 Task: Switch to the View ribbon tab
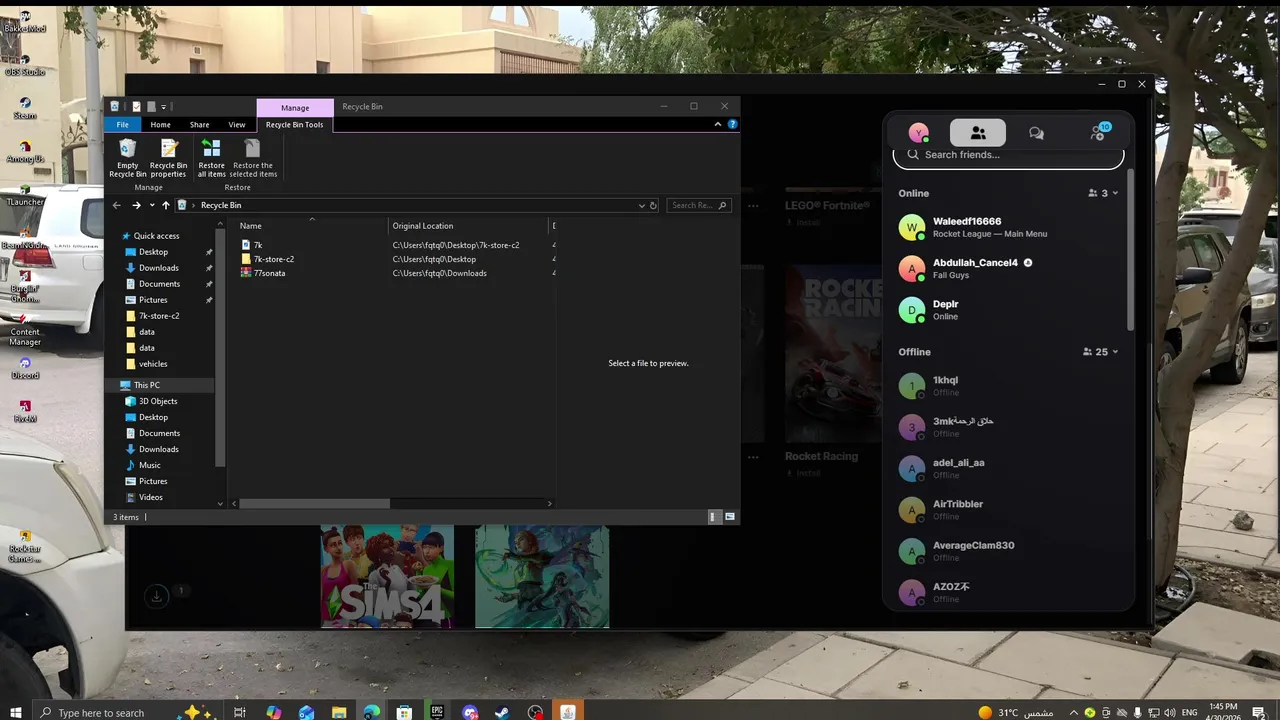237,125
